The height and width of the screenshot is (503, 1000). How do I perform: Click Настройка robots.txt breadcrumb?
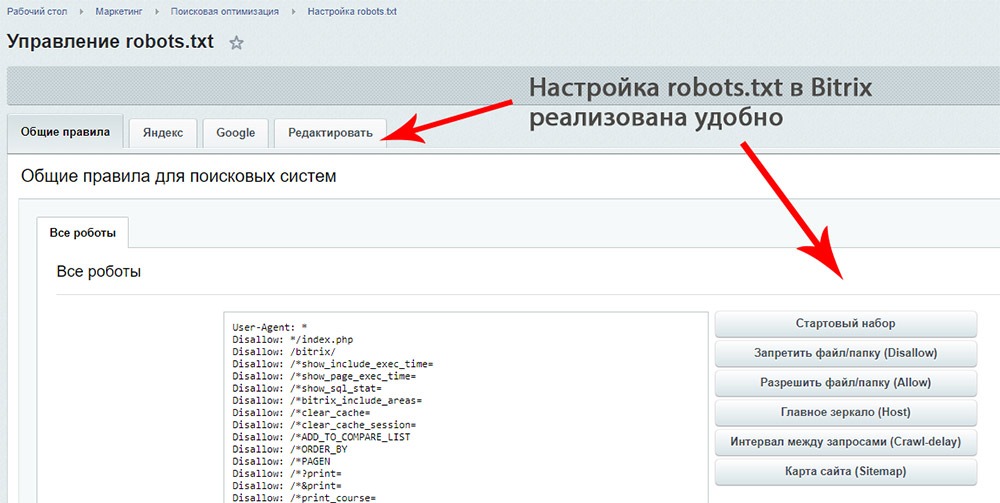coord(352,11)
